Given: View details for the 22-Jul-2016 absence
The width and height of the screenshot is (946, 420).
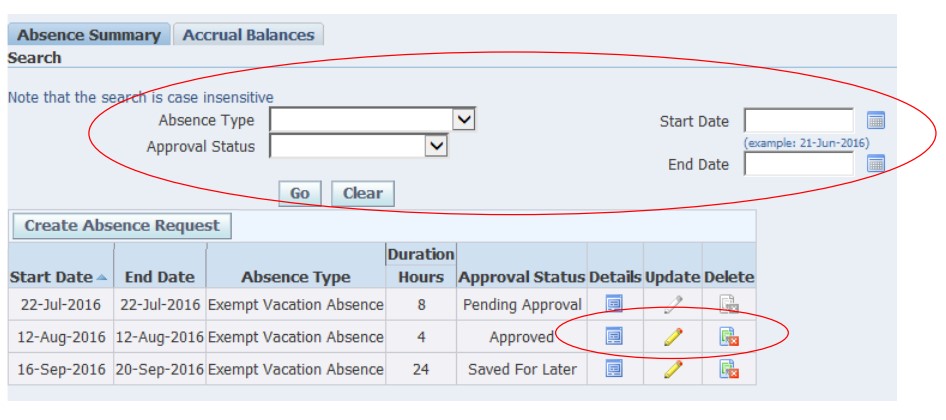Looking at the screenshot, I should click(x=614, y=304).
